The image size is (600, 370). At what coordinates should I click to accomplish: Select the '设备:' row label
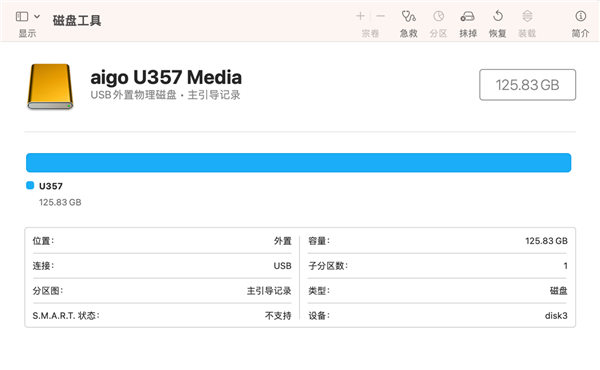pos(319,316)
